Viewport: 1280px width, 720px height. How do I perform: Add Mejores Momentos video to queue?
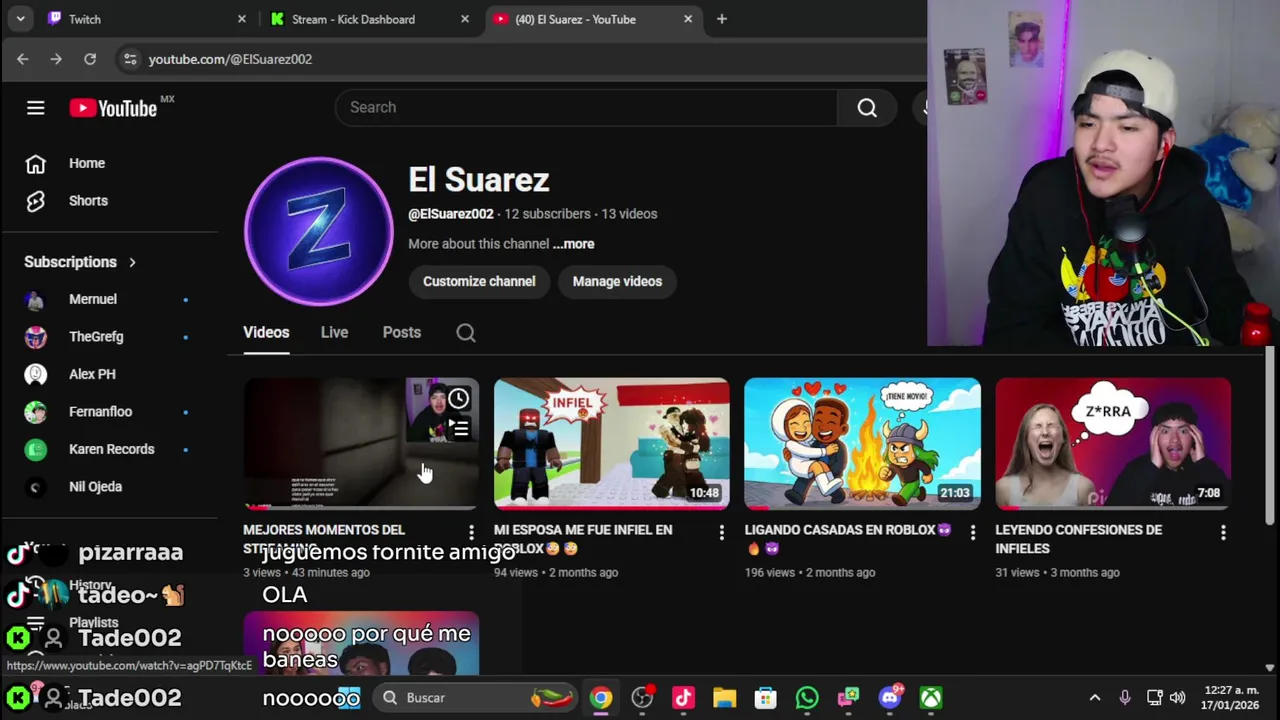(x=459, y=429)
